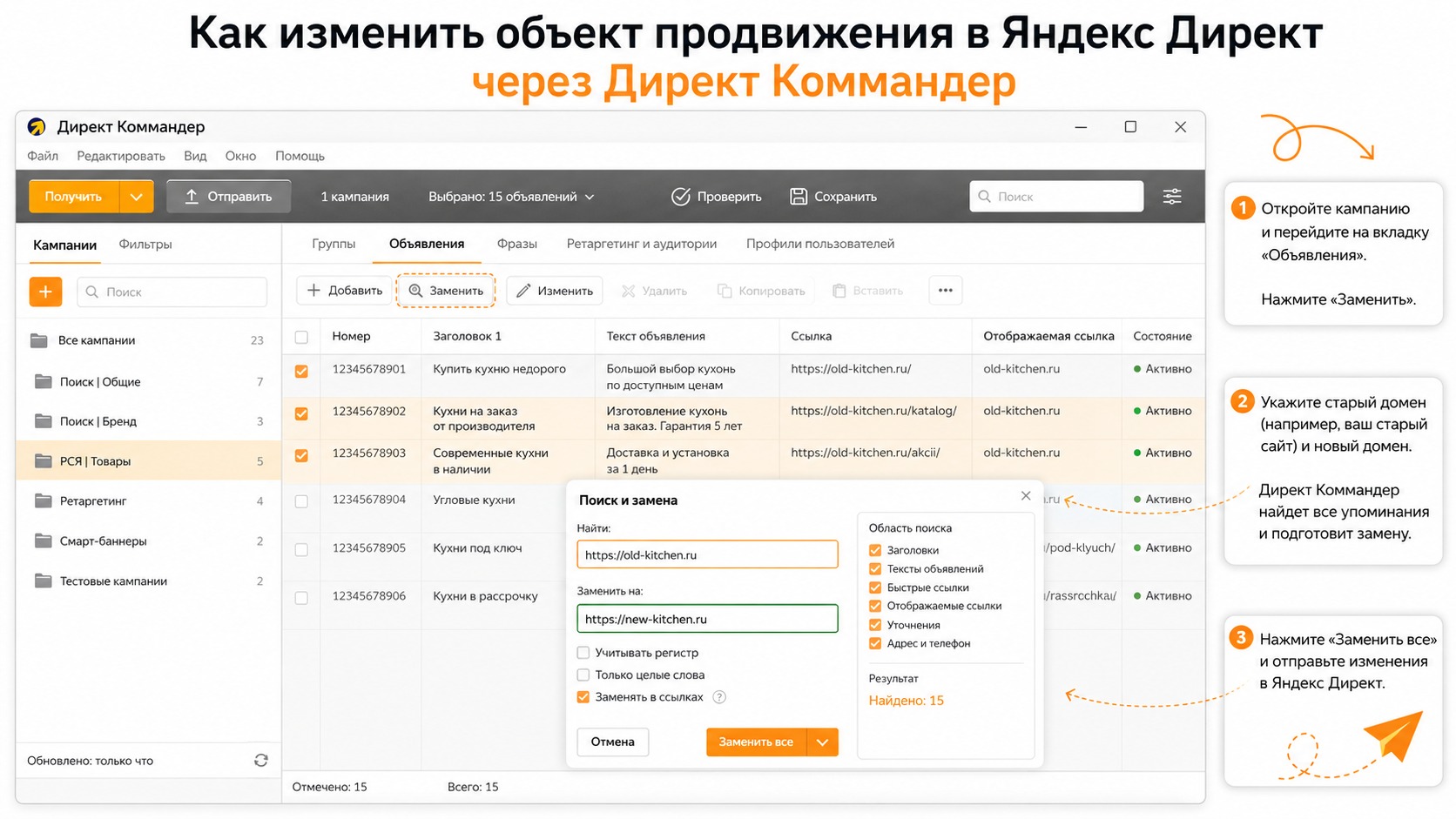Open the Файл menu
This screenshot has width=1456, height=819.
[43, 156]
